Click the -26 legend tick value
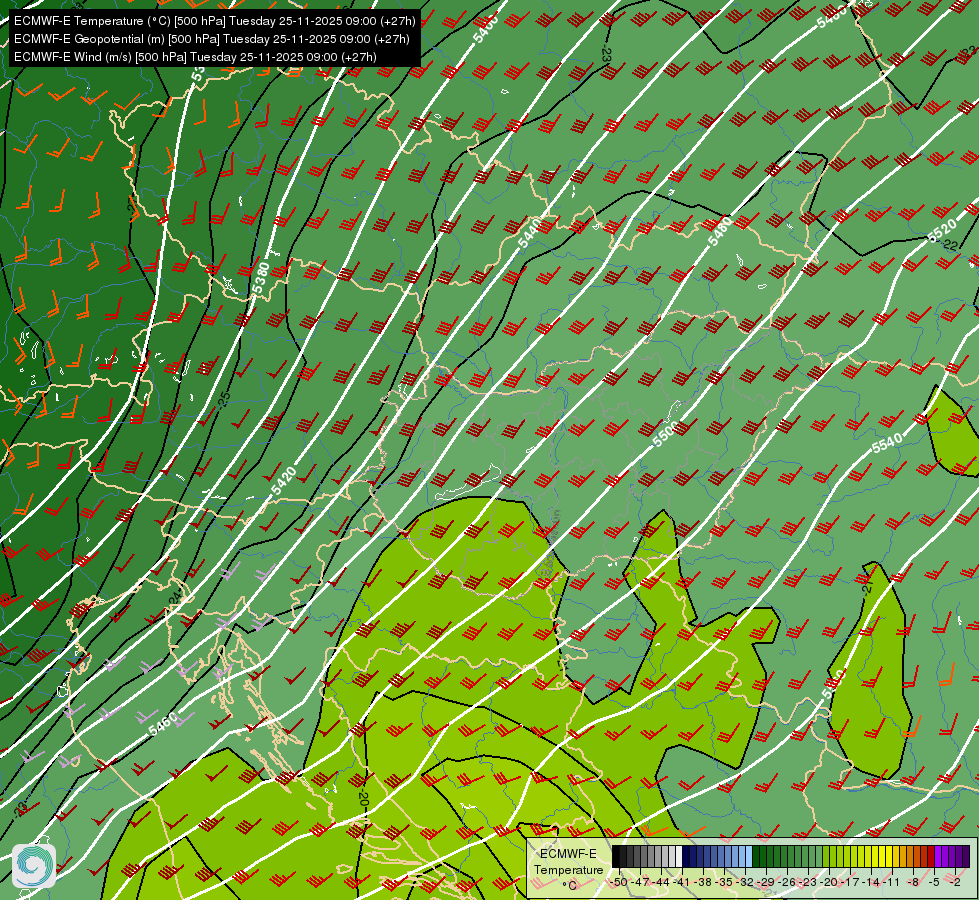 tap(787, 882)
